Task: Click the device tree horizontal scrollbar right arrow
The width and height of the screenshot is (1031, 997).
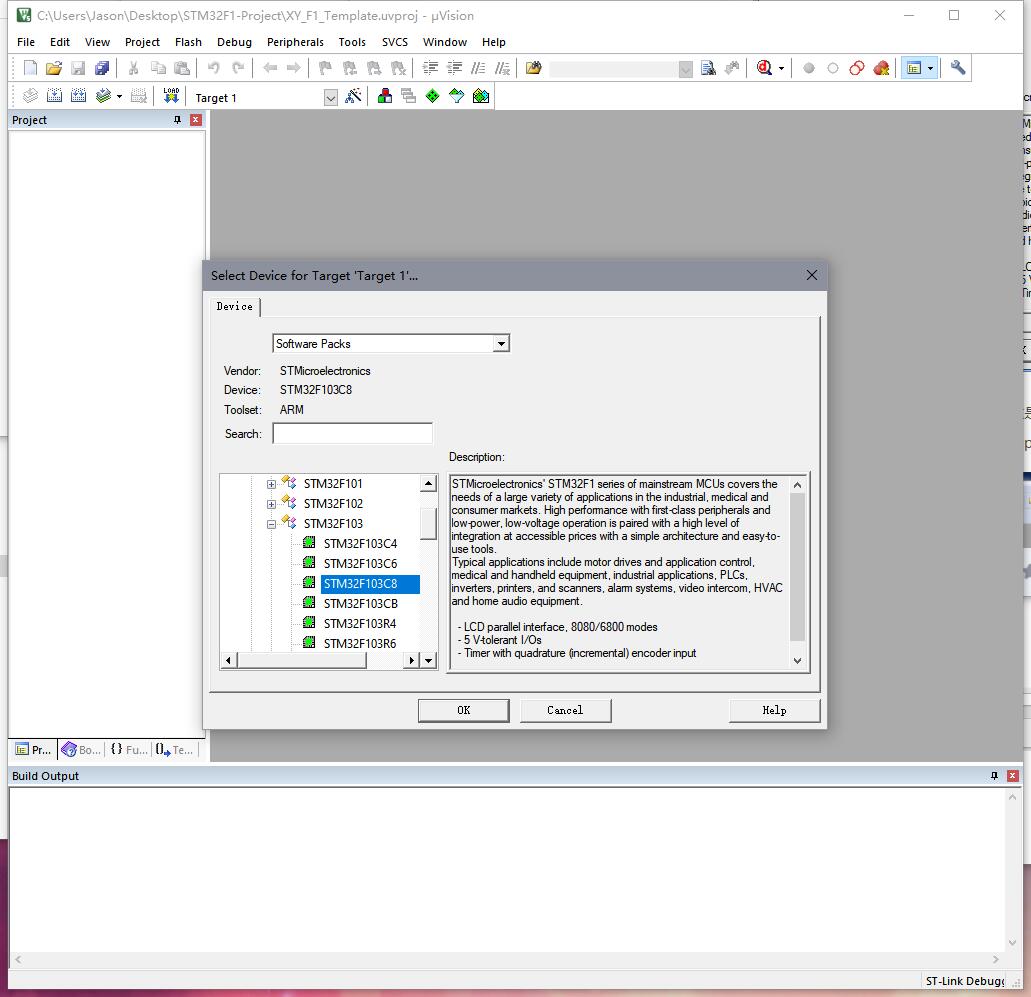Action: (x=412, y=660)
